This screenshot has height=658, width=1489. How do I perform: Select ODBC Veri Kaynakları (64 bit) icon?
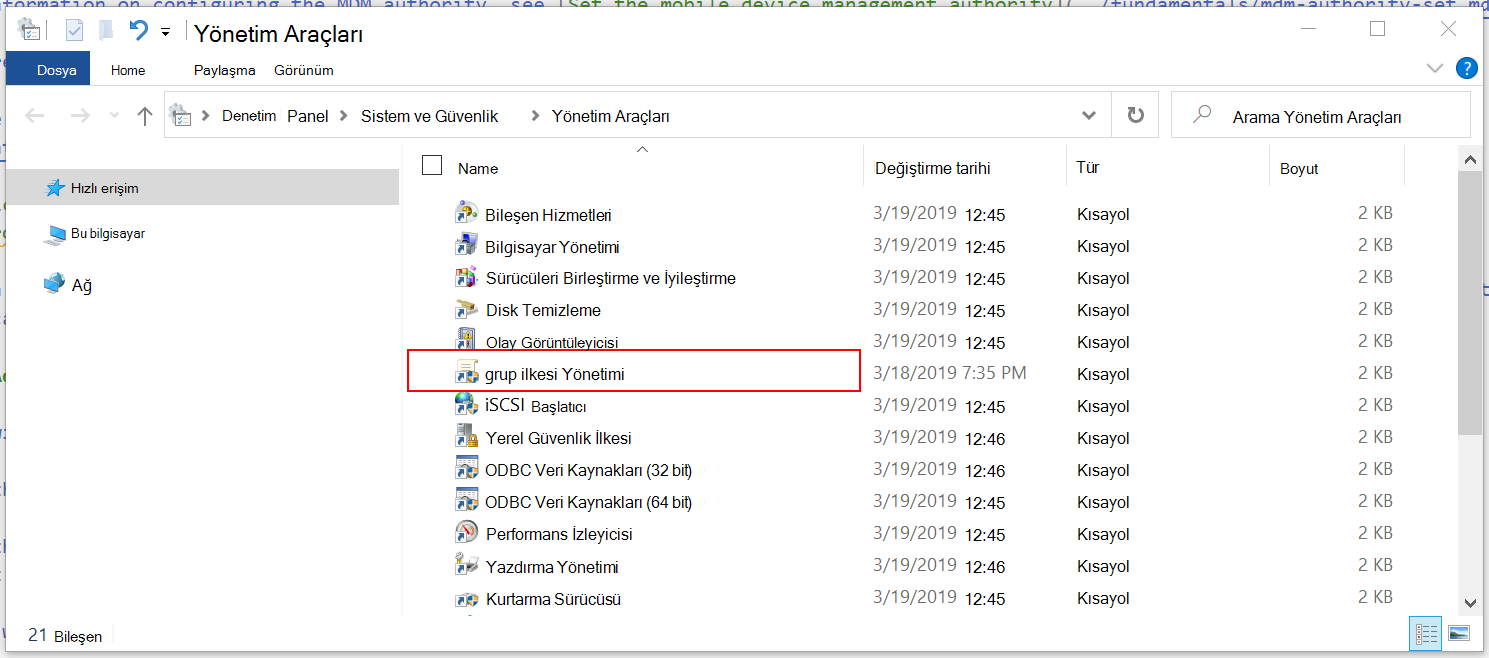tap(466, 501)
